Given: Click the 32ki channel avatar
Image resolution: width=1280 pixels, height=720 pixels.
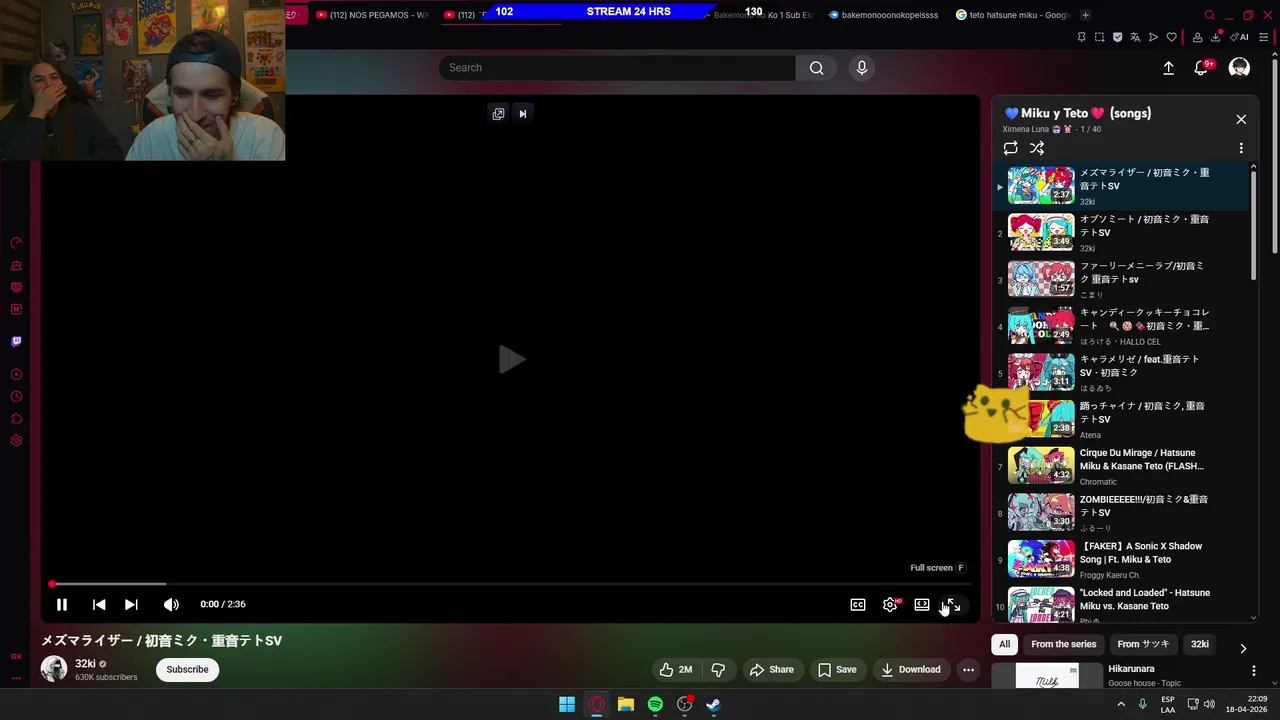Looking at the screenshot, I should coord(54,669).
